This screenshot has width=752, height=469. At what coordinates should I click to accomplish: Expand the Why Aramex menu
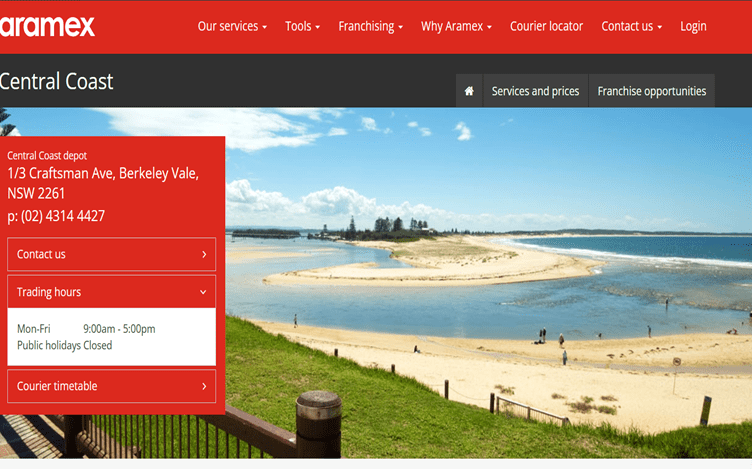[x=456, y=26]
